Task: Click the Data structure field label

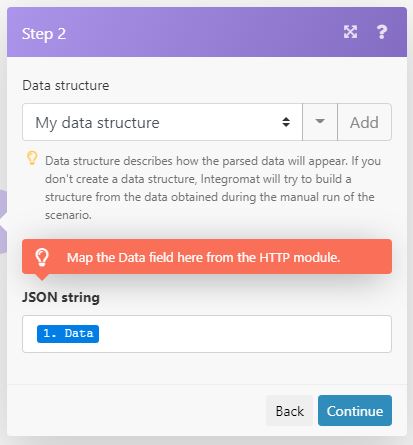Action: [x=66, y=86]
